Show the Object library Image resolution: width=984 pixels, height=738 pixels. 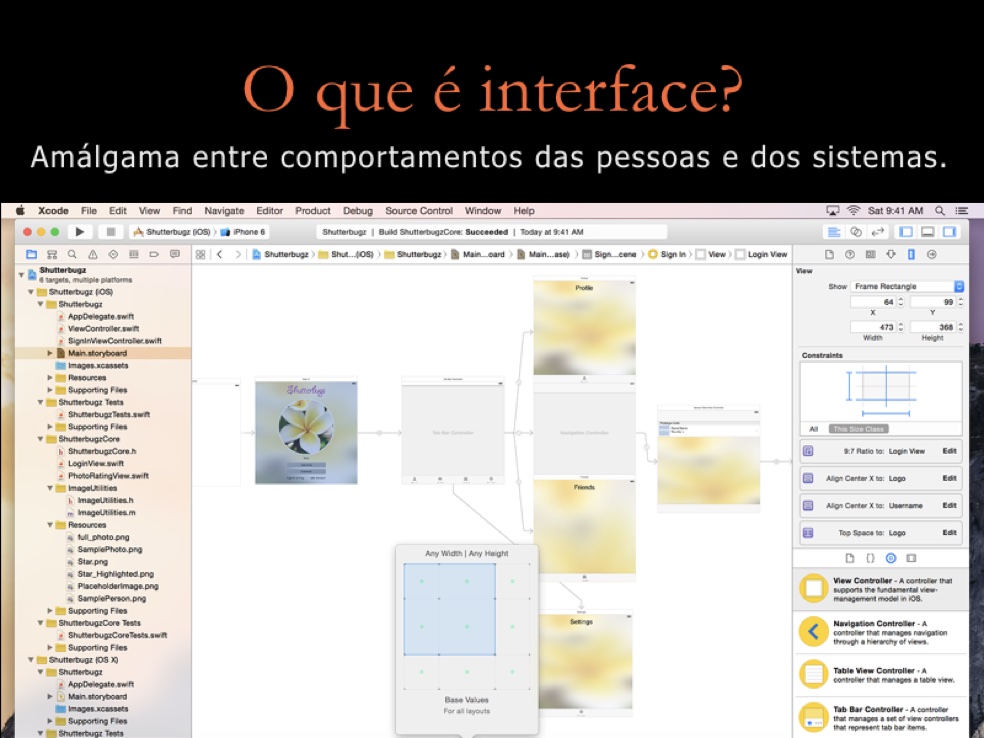pos(891,560)
